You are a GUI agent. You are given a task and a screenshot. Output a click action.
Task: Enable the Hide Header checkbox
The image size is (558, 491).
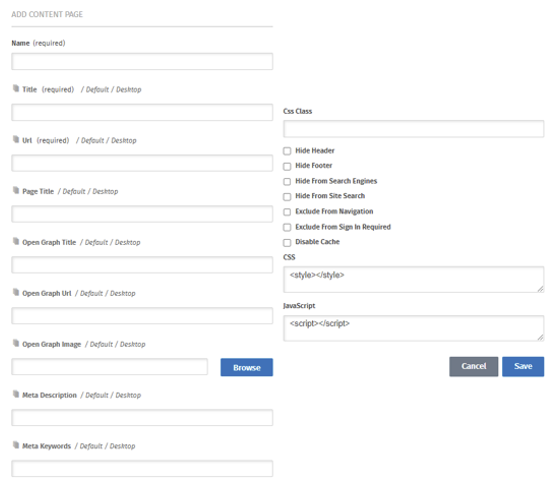[287, 151]
